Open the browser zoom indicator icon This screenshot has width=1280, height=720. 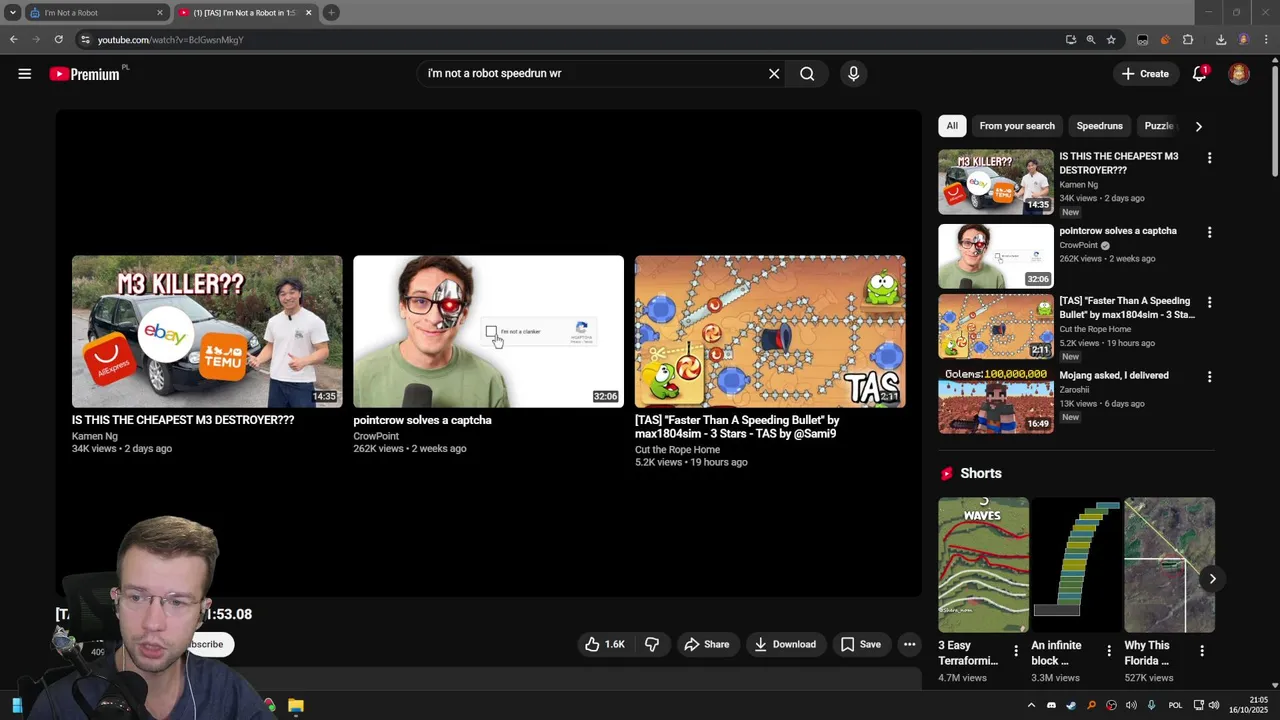coord(1091,40)
